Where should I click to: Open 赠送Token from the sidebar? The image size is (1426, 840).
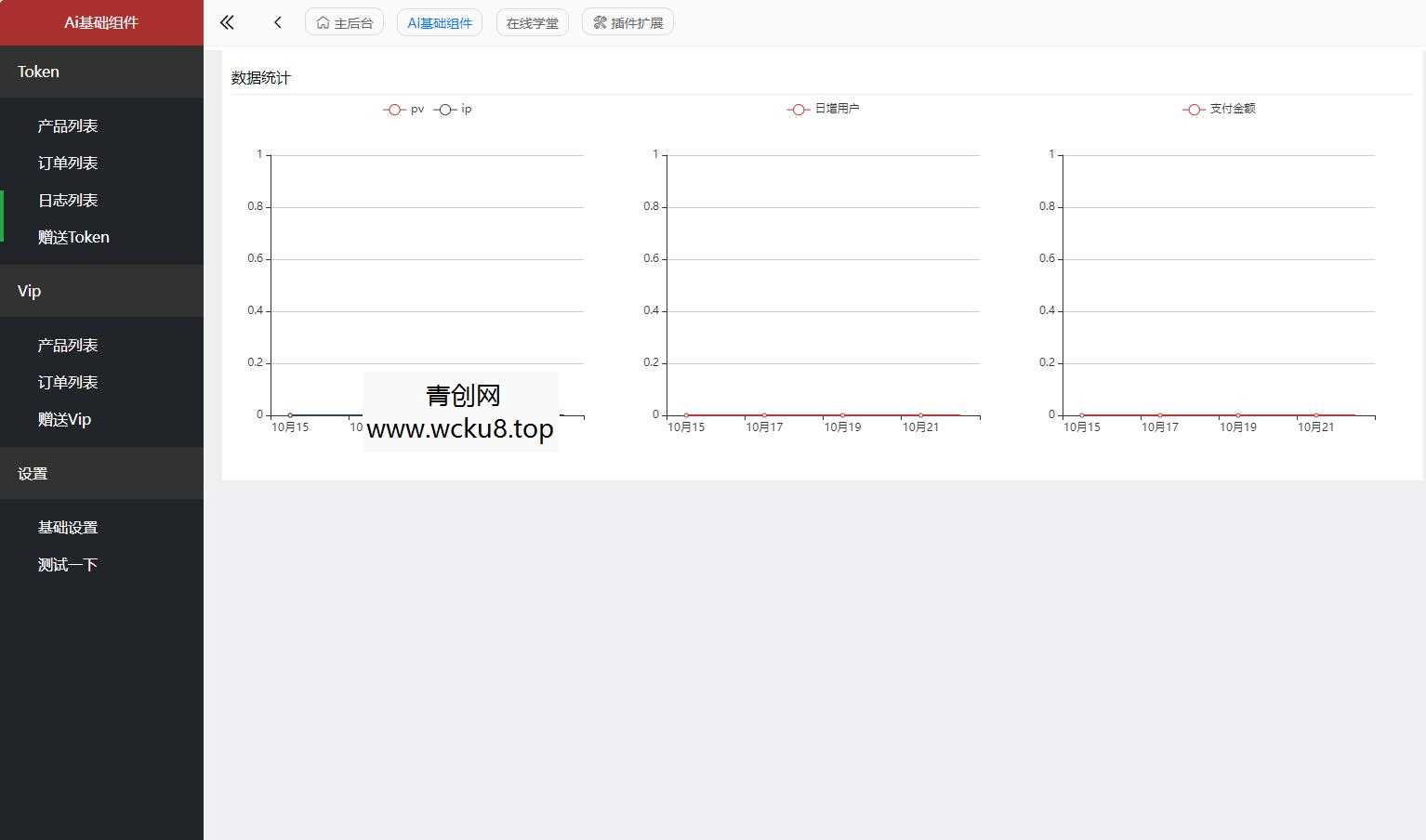73,237
